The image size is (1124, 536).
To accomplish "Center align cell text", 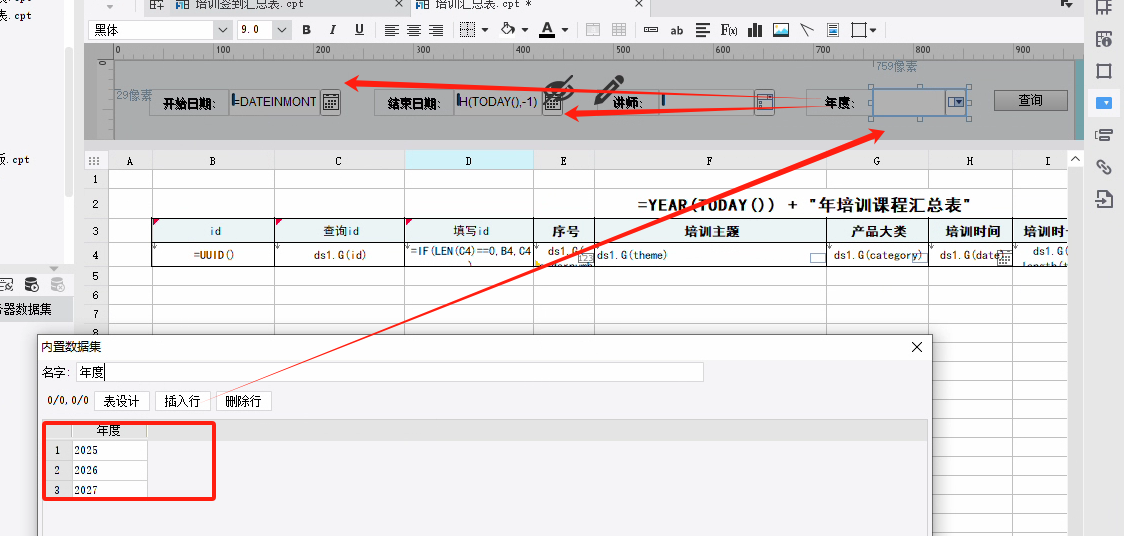I will 414,30.
